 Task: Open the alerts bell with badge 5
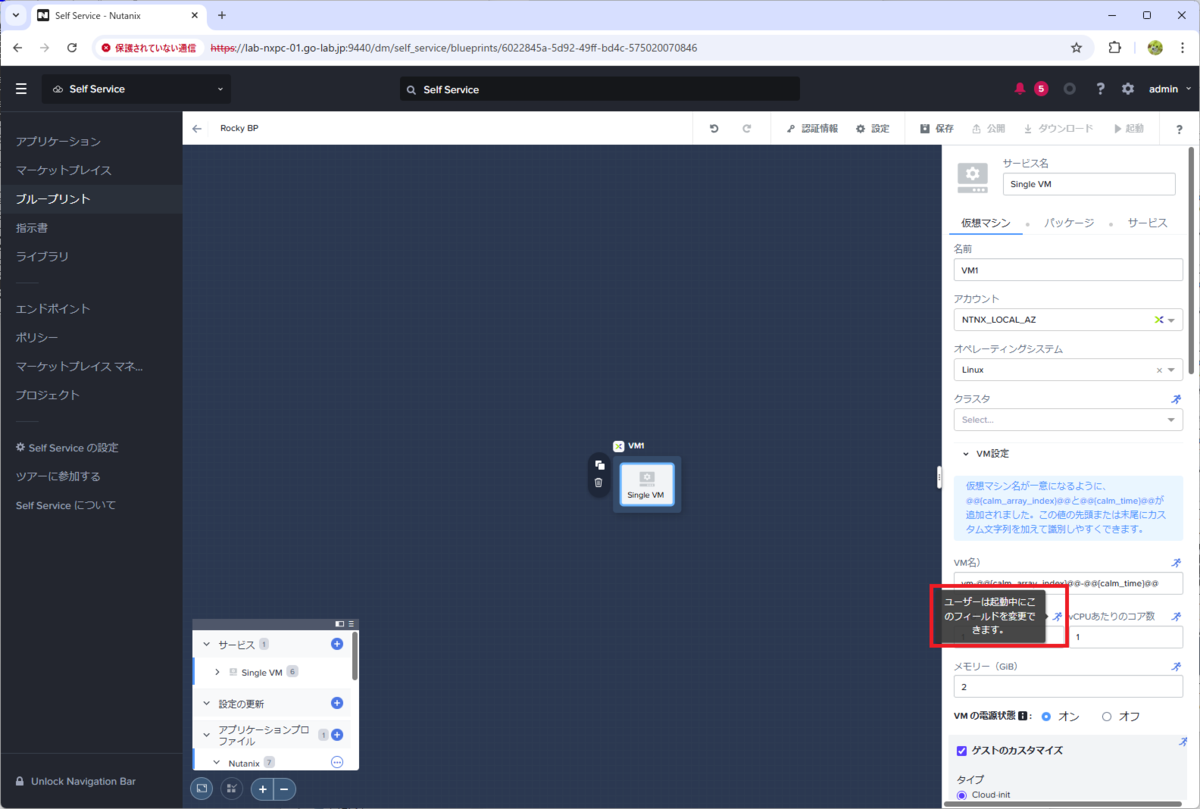(1020, 89)
